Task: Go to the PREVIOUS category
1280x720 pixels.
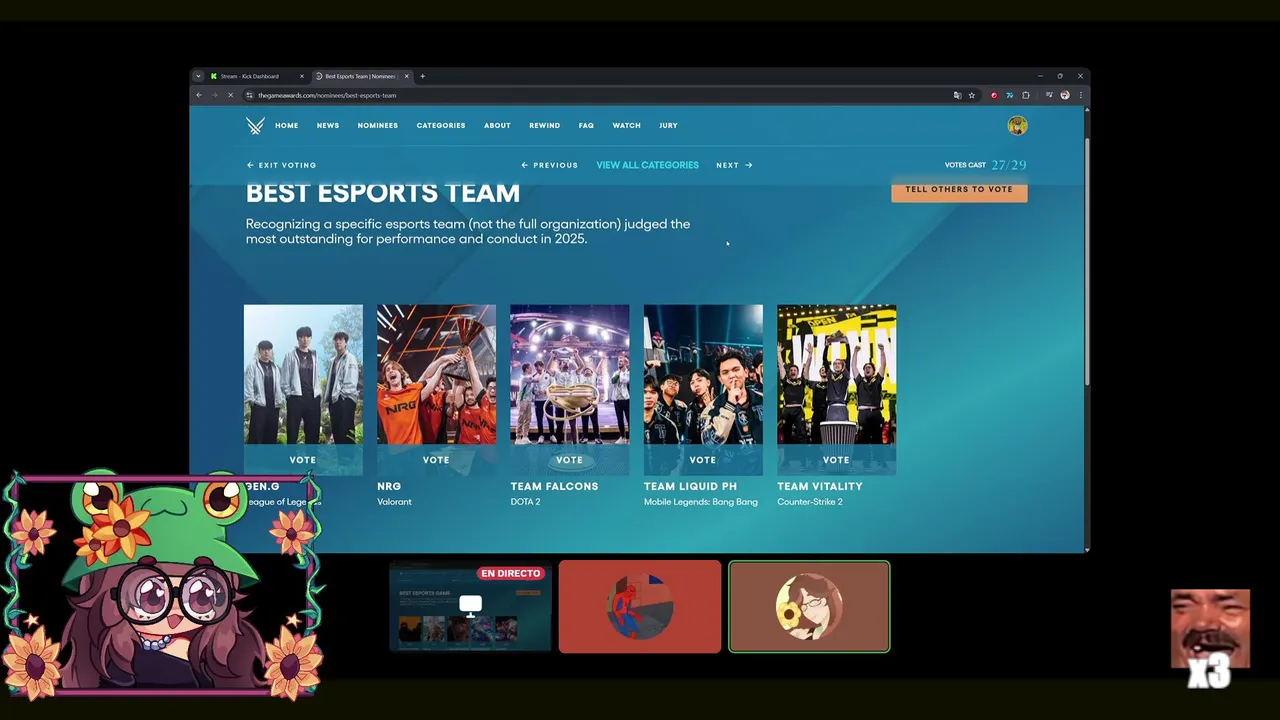Action: (x=549, y=165)
